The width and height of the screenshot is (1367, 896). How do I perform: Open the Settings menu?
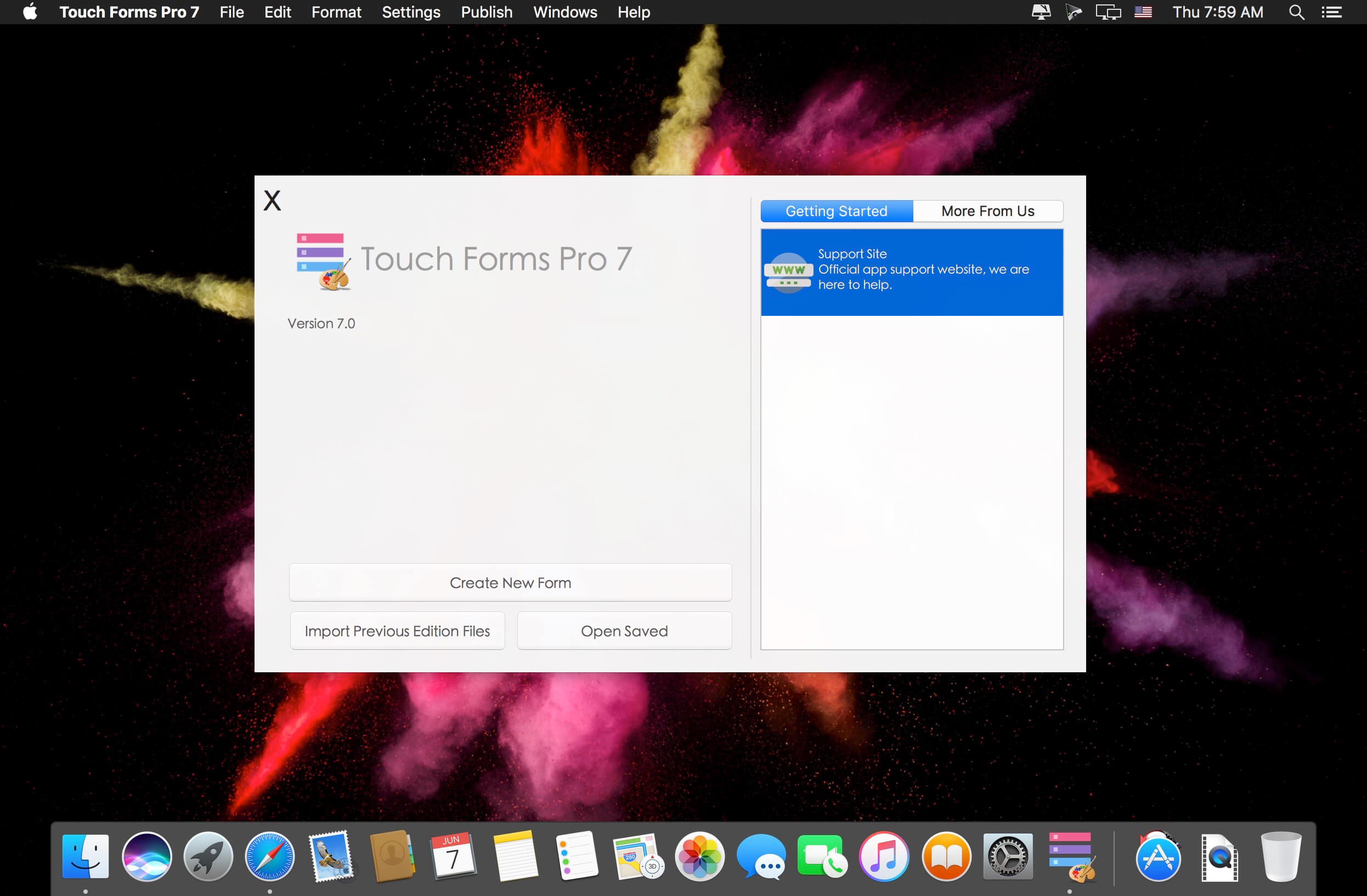(x=411, y=12)
